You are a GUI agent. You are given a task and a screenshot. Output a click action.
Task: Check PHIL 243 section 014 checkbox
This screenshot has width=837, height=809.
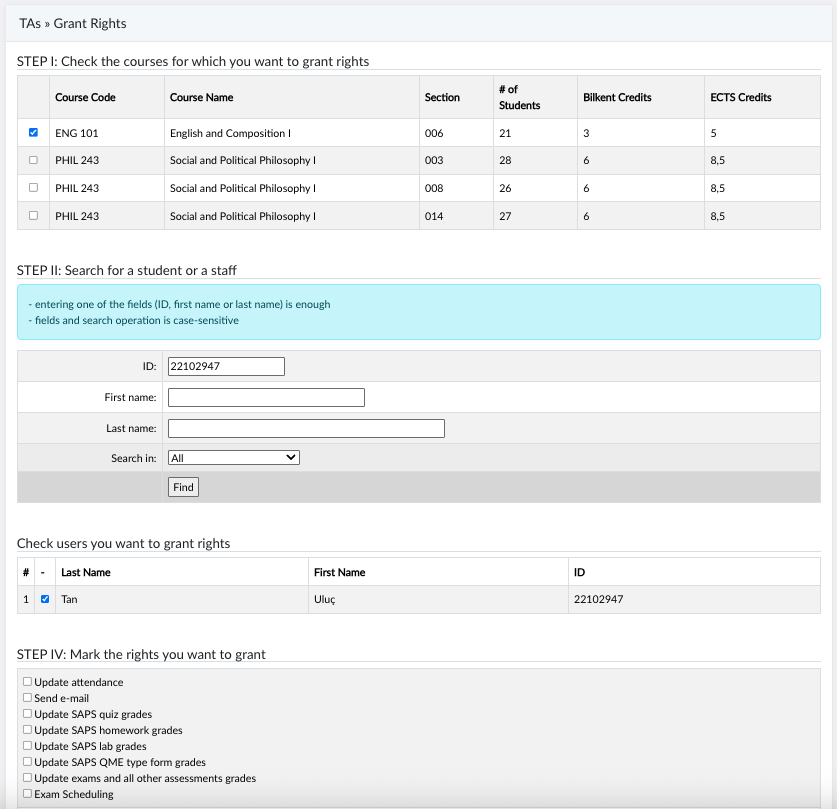[x=33, y=216]
